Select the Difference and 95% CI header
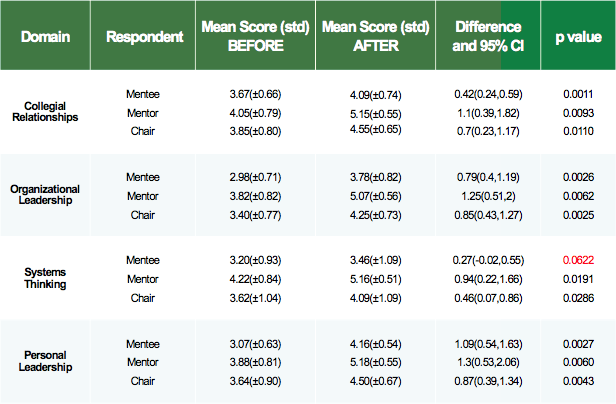Image resolution: width=616 pixels, height=404 pixels. [488, 37]
